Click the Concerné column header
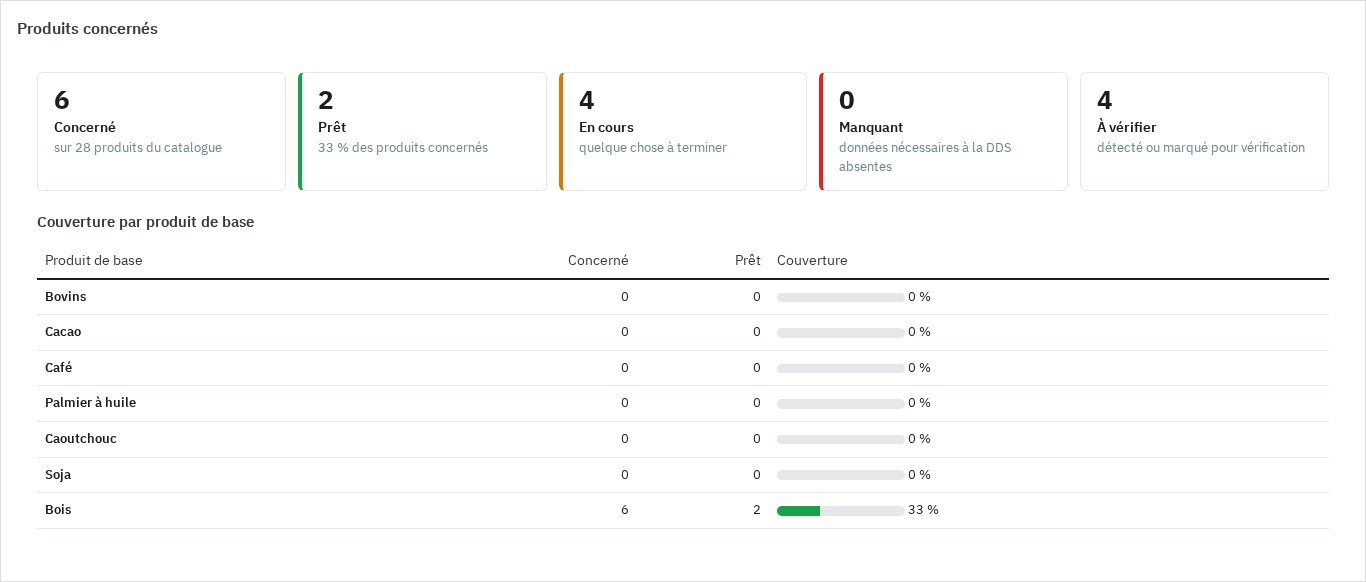The image size is (1366, 582). 598,260
